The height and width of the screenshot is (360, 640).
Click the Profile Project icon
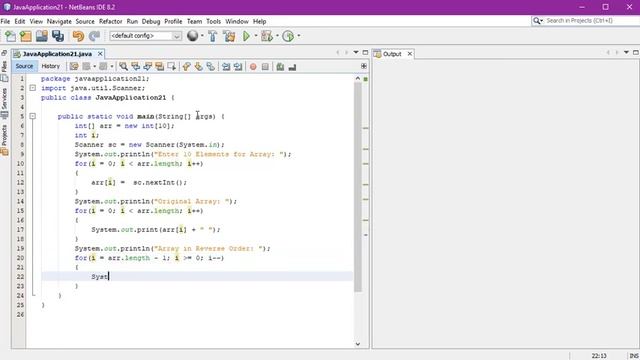pyautogui.click(x=288, y=36)
